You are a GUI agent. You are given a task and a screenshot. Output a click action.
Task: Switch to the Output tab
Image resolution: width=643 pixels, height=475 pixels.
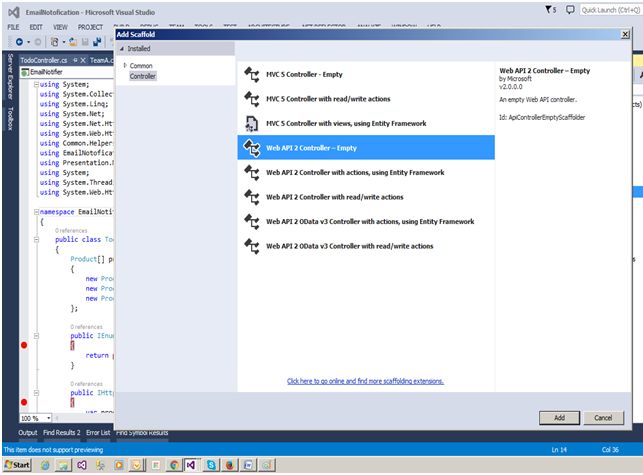pyautogui.click(x=27, y=433)
